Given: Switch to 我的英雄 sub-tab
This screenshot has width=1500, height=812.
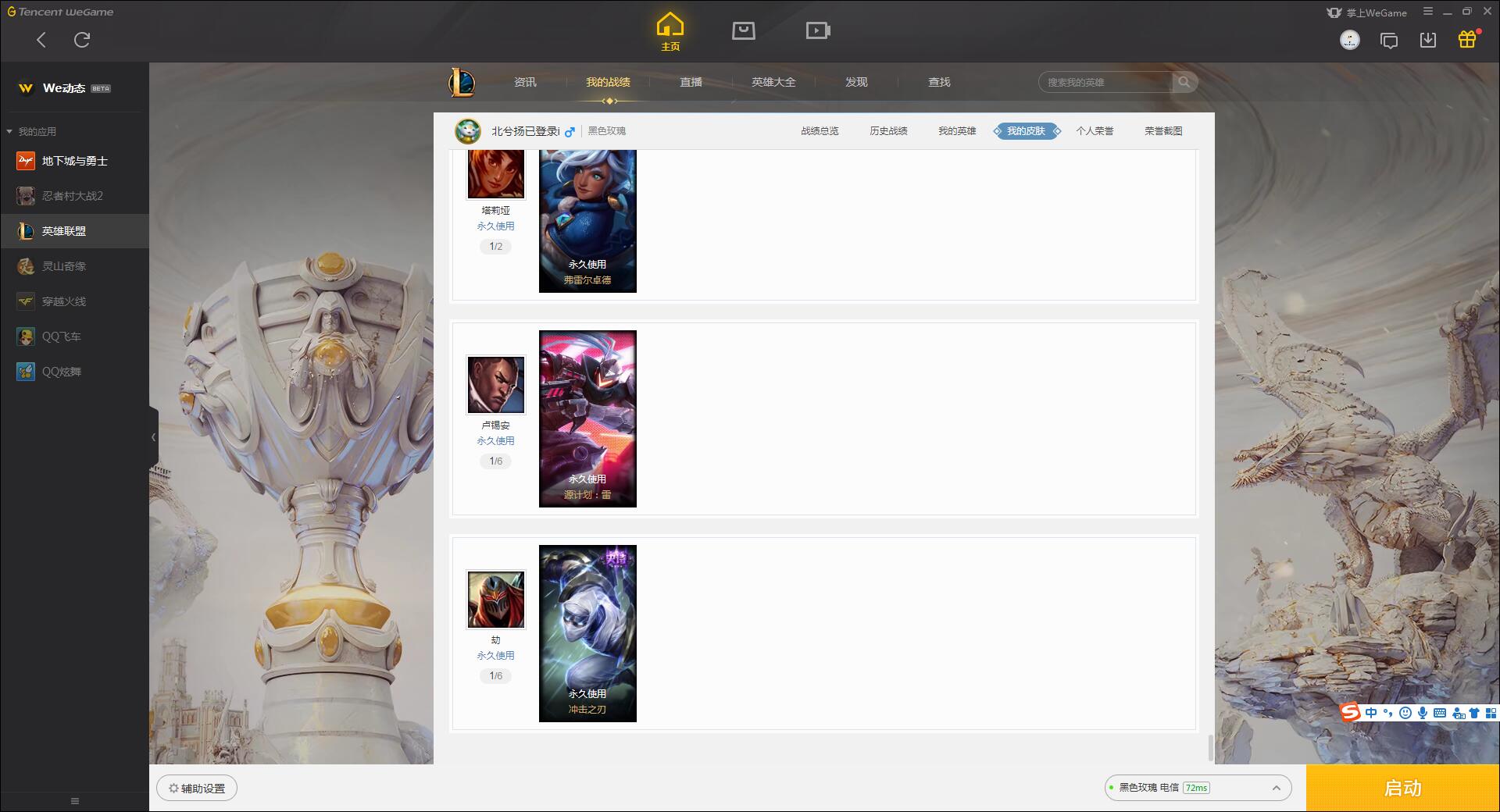Looking at the screenshot, I should (957, 131).
